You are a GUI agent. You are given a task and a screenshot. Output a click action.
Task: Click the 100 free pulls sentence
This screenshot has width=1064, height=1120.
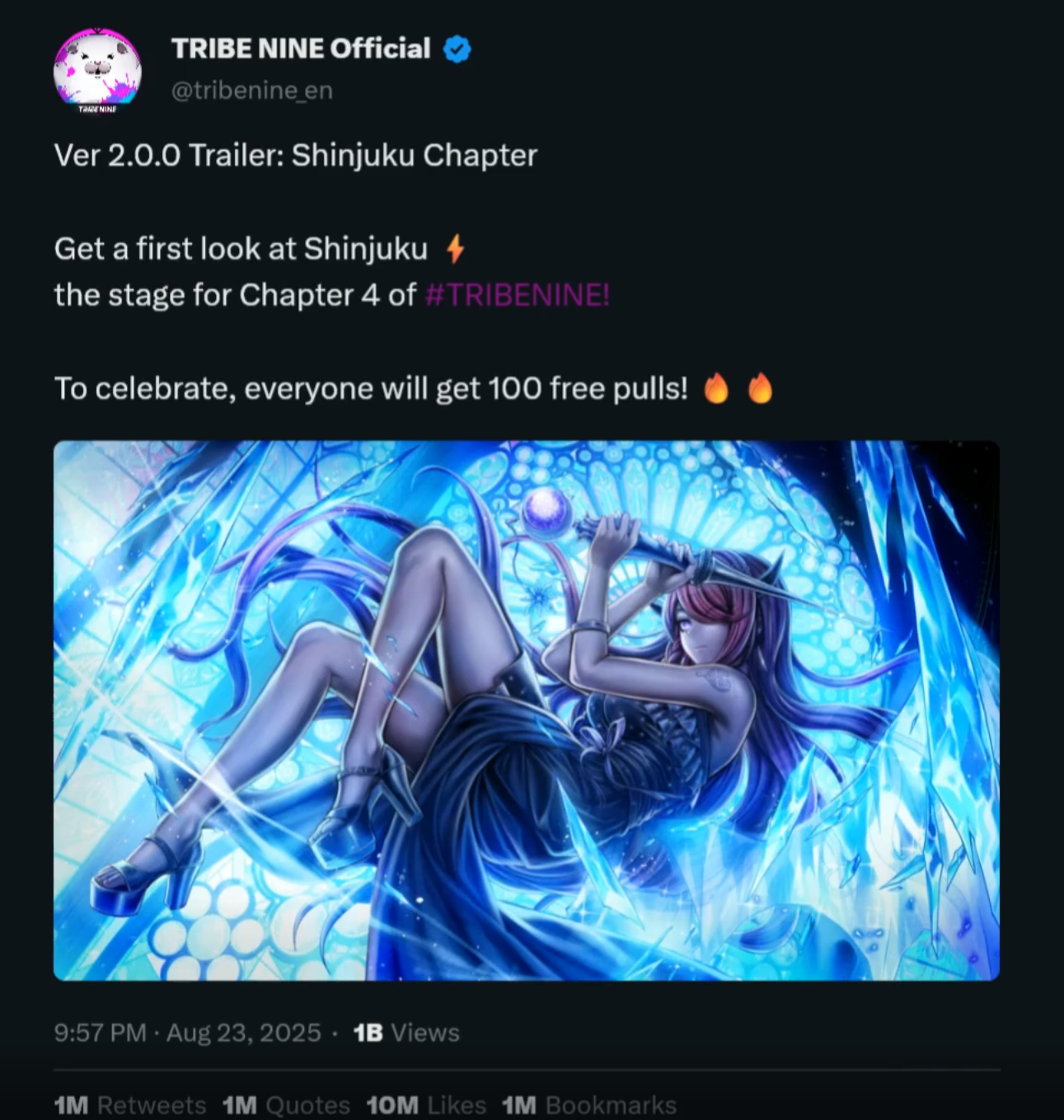coord(371,388)
